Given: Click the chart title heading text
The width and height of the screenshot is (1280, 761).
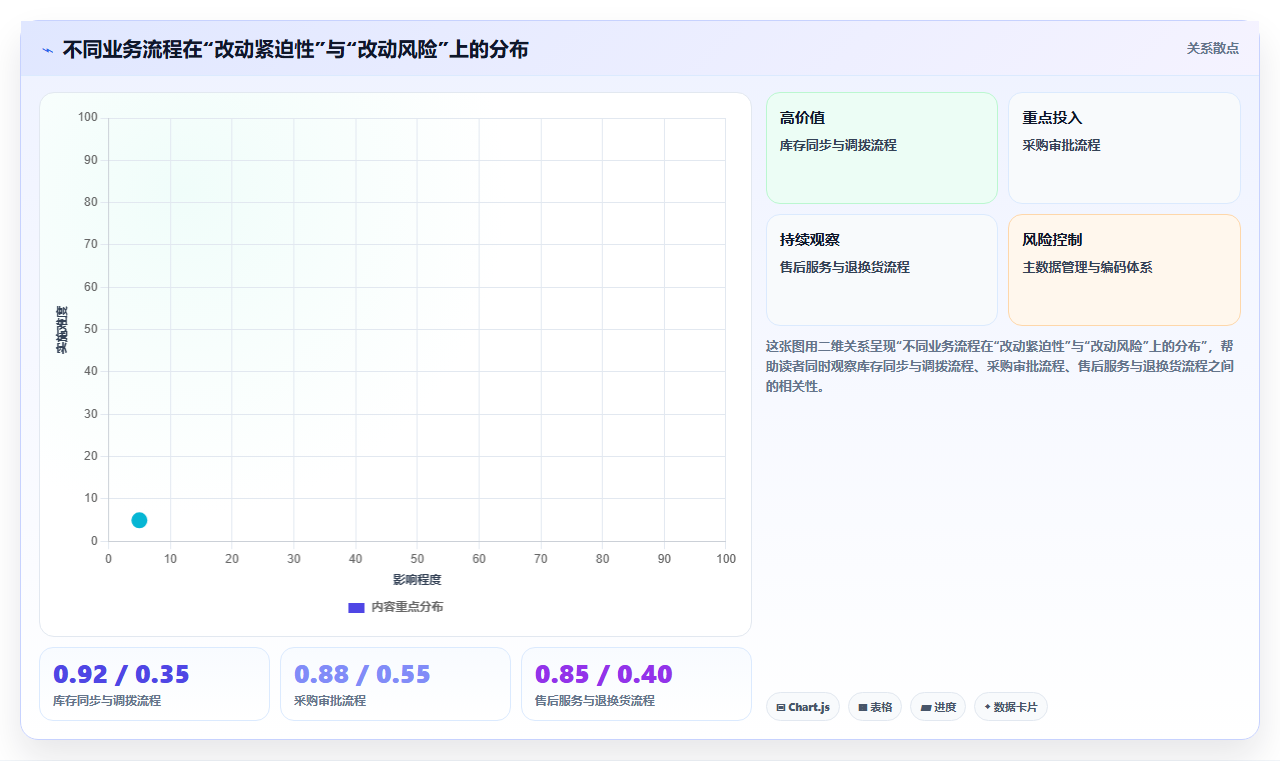Looking at the screenshot, I should point(295,49).
